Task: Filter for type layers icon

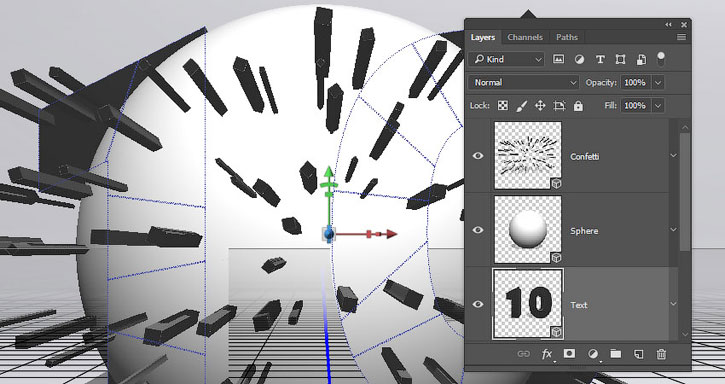Action: click(600, 59)
